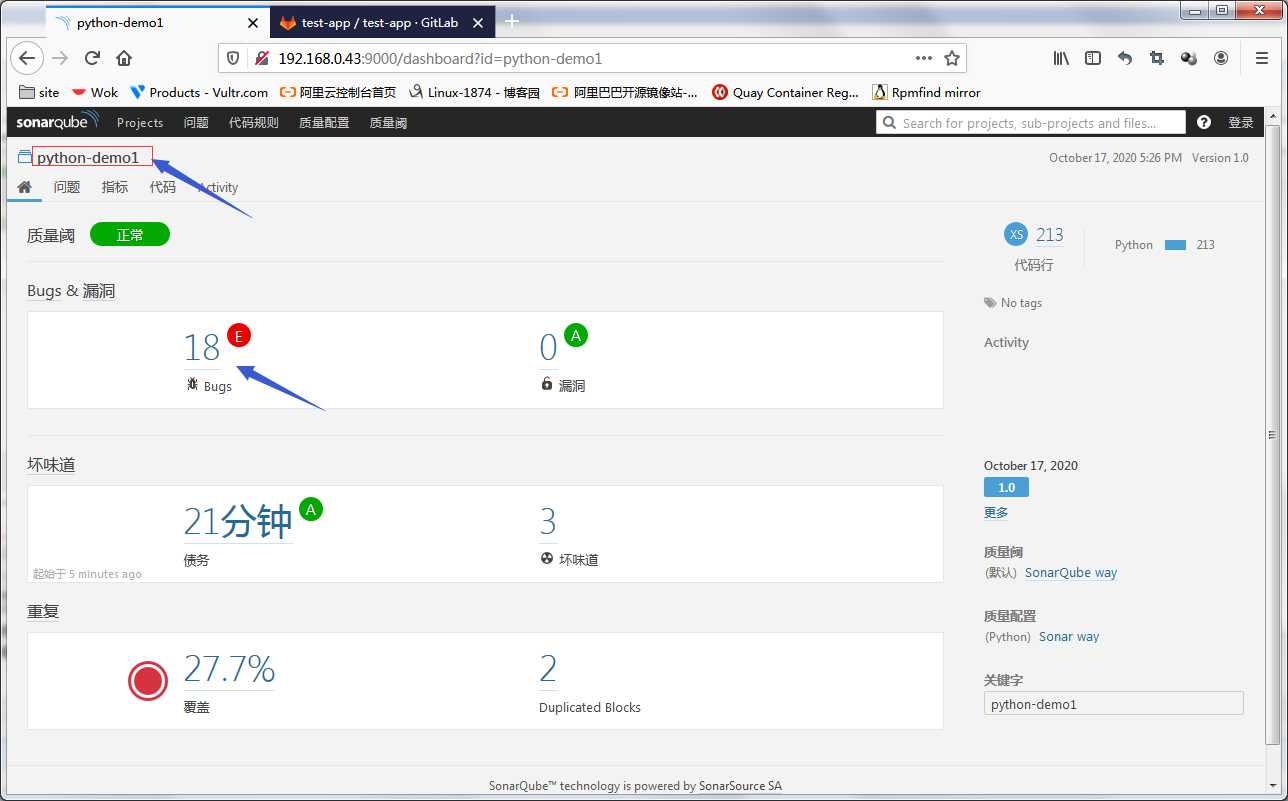
Task: Open the page actions three-dot menu
Action: coord(924,58)
